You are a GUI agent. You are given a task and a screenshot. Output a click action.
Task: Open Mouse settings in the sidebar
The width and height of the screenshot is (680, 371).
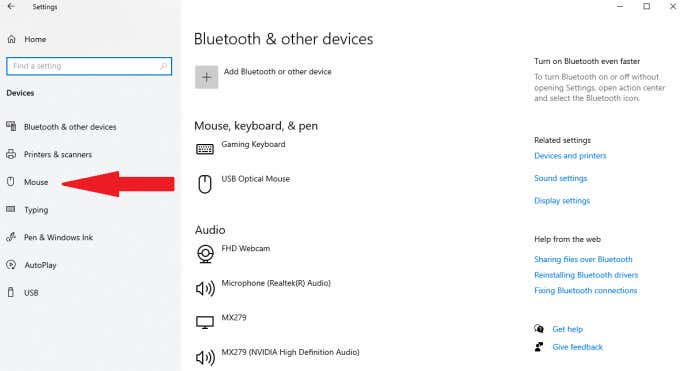[x=36, y=182]
